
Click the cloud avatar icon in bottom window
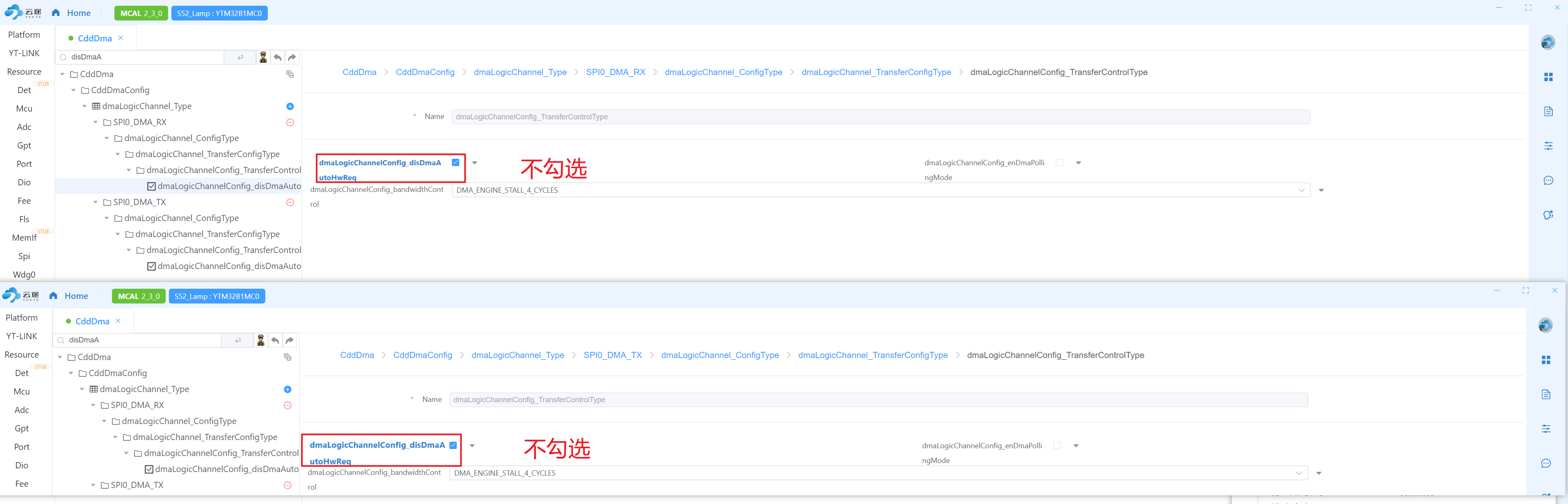(x=1545, y=325)
